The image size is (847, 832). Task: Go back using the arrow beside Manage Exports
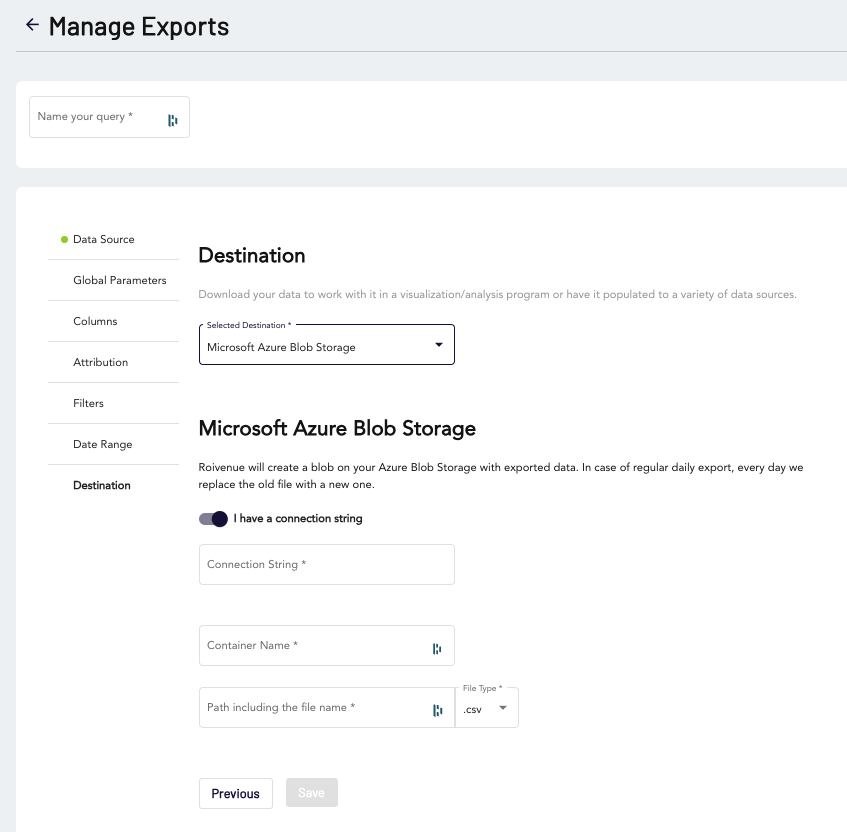click(32, 25)
